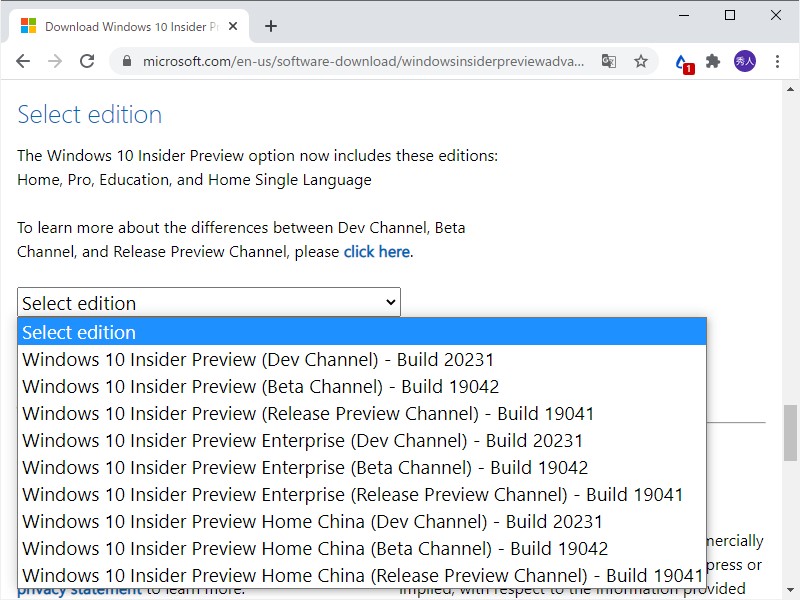Click the extension icon with red badge 1
The width and height of the screenshot is (800, 600).
coord(682,61)
